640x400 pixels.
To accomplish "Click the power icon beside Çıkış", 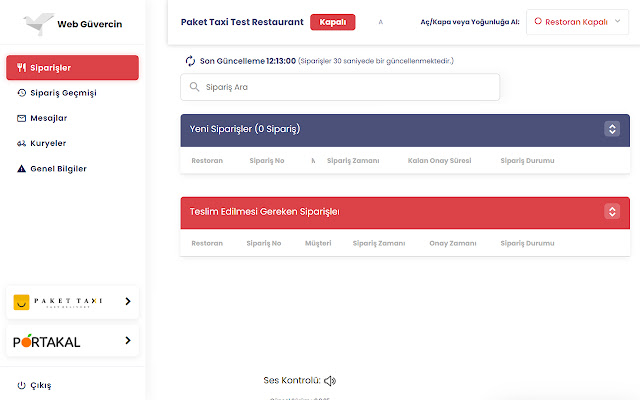I will (21, 385).
